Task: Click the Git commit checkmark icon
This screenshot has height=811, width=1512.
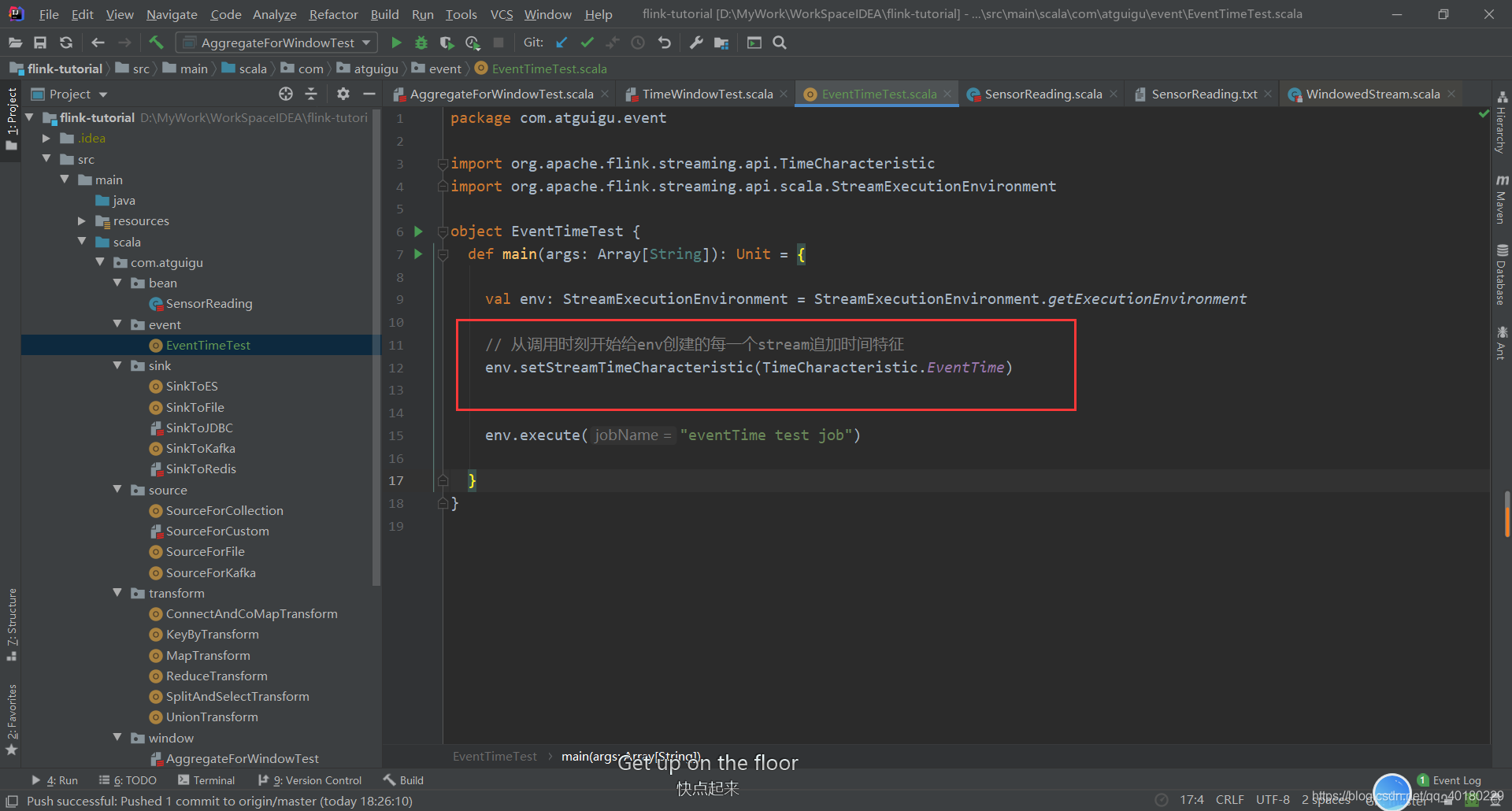Action: [x=587, y=43]
